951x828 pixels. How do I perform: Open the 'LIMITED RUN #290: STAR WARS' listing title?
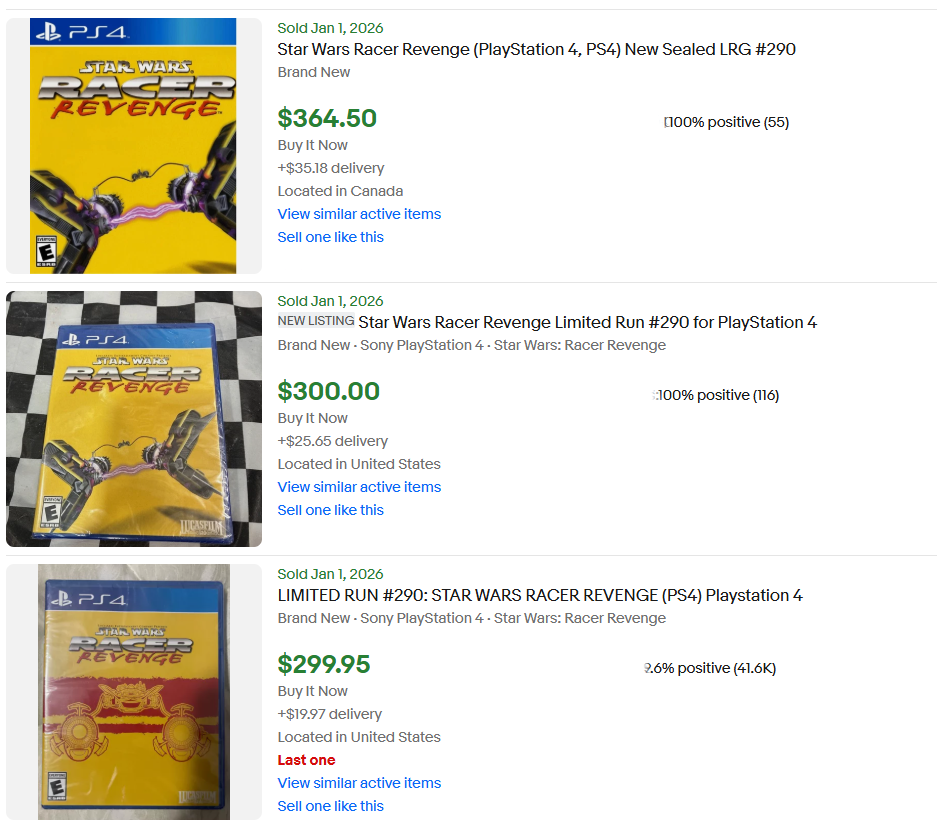pos(540,595)
